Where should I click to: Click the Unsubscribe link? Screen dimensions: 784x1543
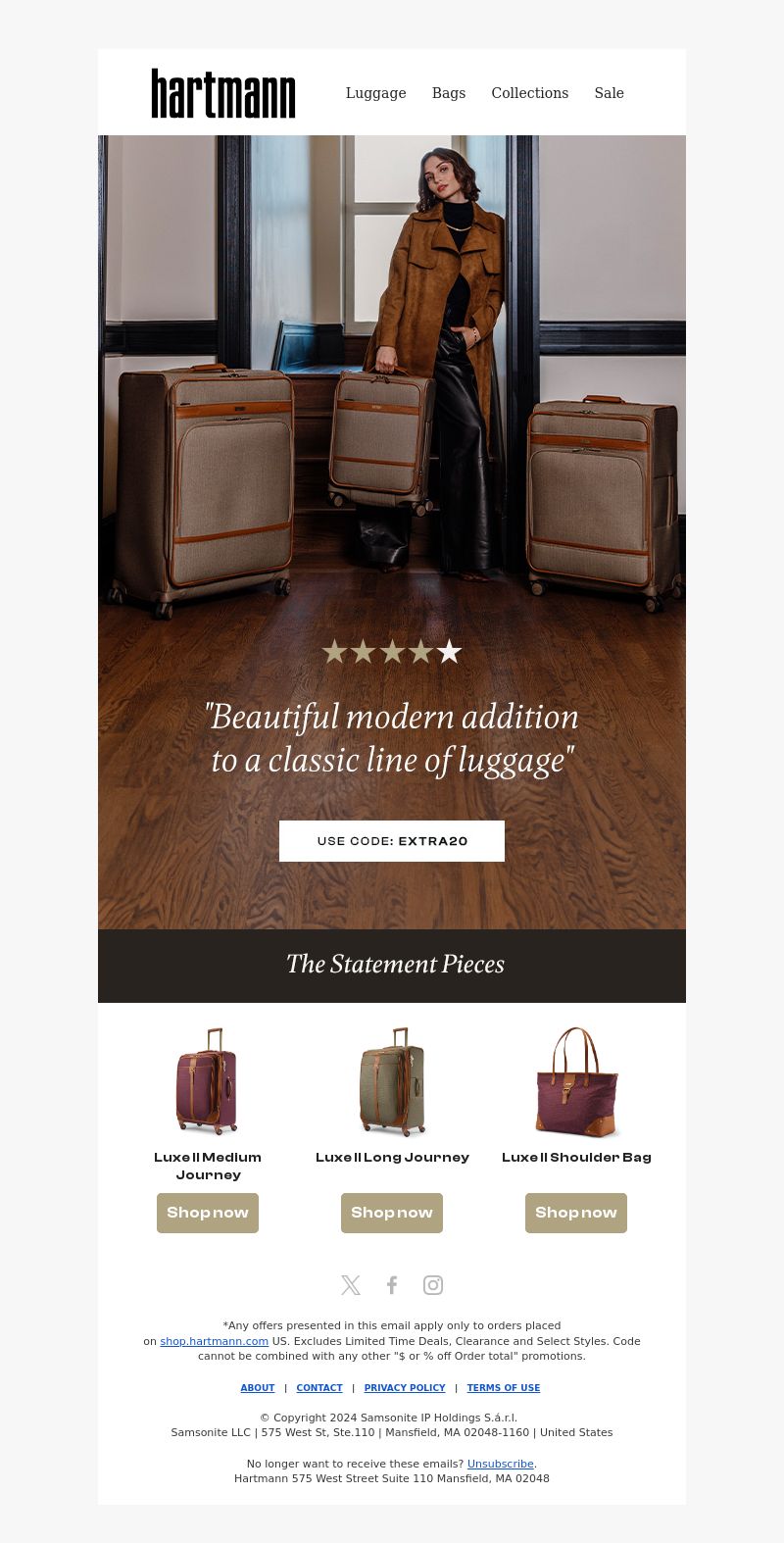(501, 1464)
